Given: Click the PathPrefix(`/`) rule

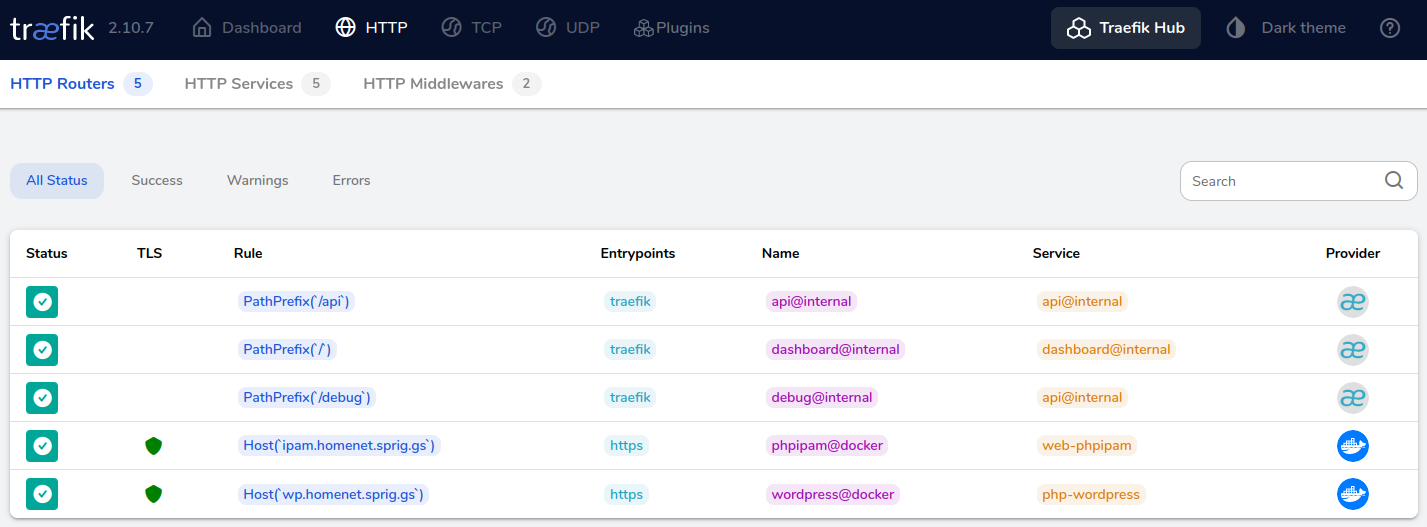Looking at the screenshot, I should tap(288, 349).
